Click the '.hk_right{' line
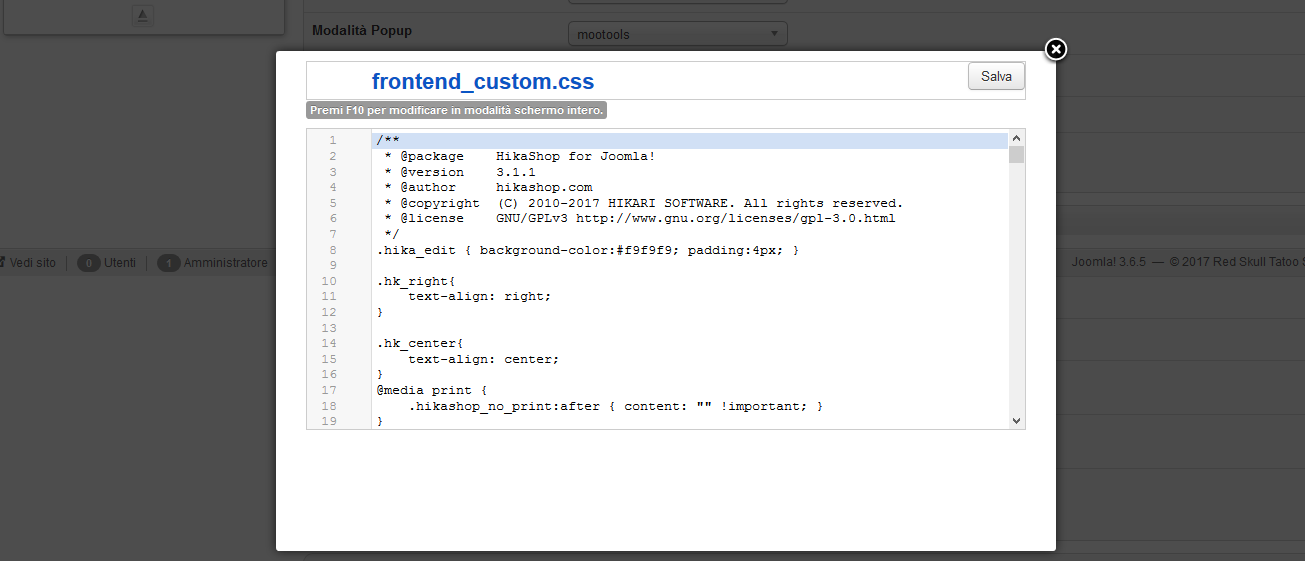Image resolution: width=1305 pixels, height=561 pixels. pyautogui.click(x=417, y=281)
